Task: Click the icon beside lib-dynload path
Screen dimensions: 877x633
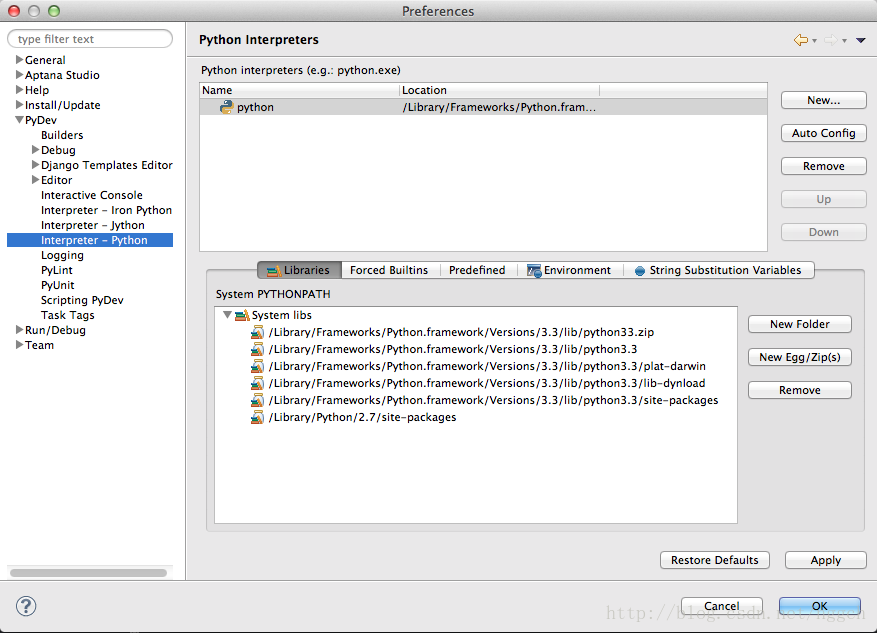Action: (257, 384)
